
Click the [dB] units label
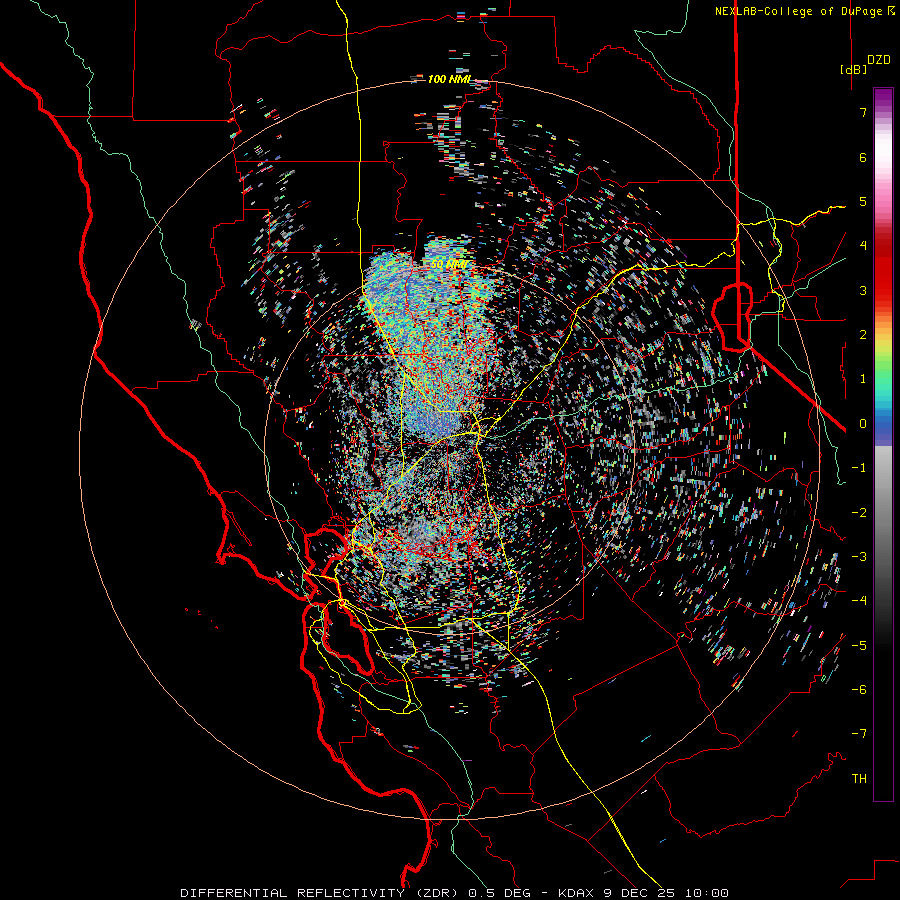(854, 69)
